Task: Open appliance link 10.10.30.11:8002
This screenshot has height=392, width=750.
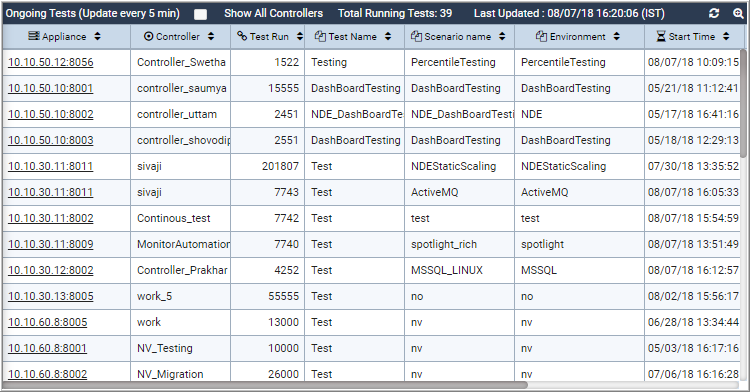Action: pos(51,218)
